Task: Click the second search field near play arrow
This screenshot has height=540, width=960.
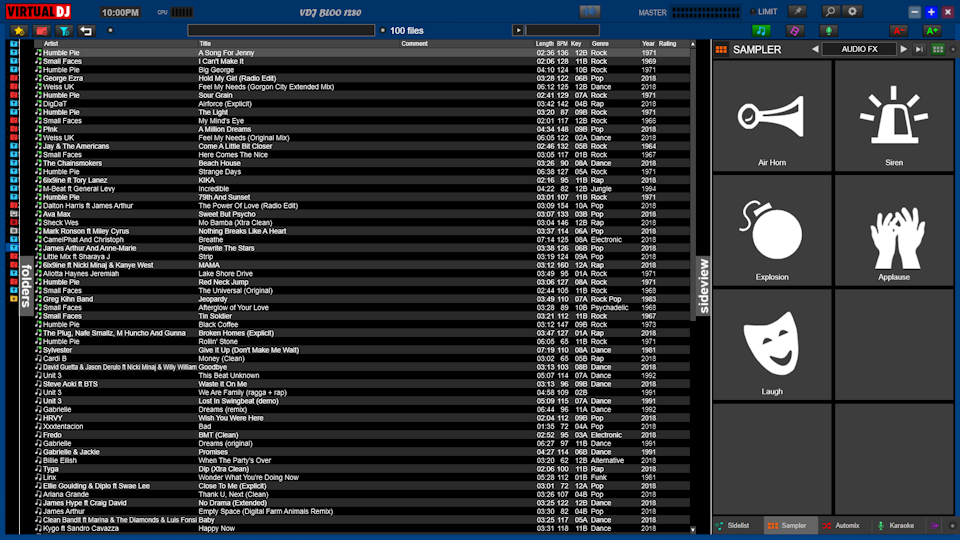Action: point(563,31)
